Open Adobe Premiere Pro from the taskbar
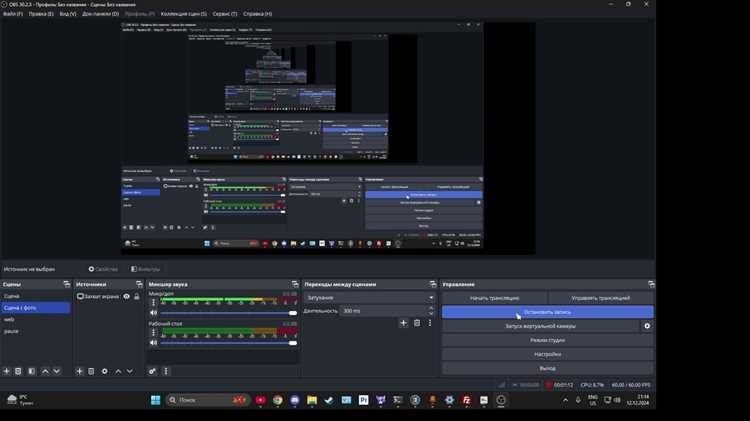750x421 pixels. (364, 400)
